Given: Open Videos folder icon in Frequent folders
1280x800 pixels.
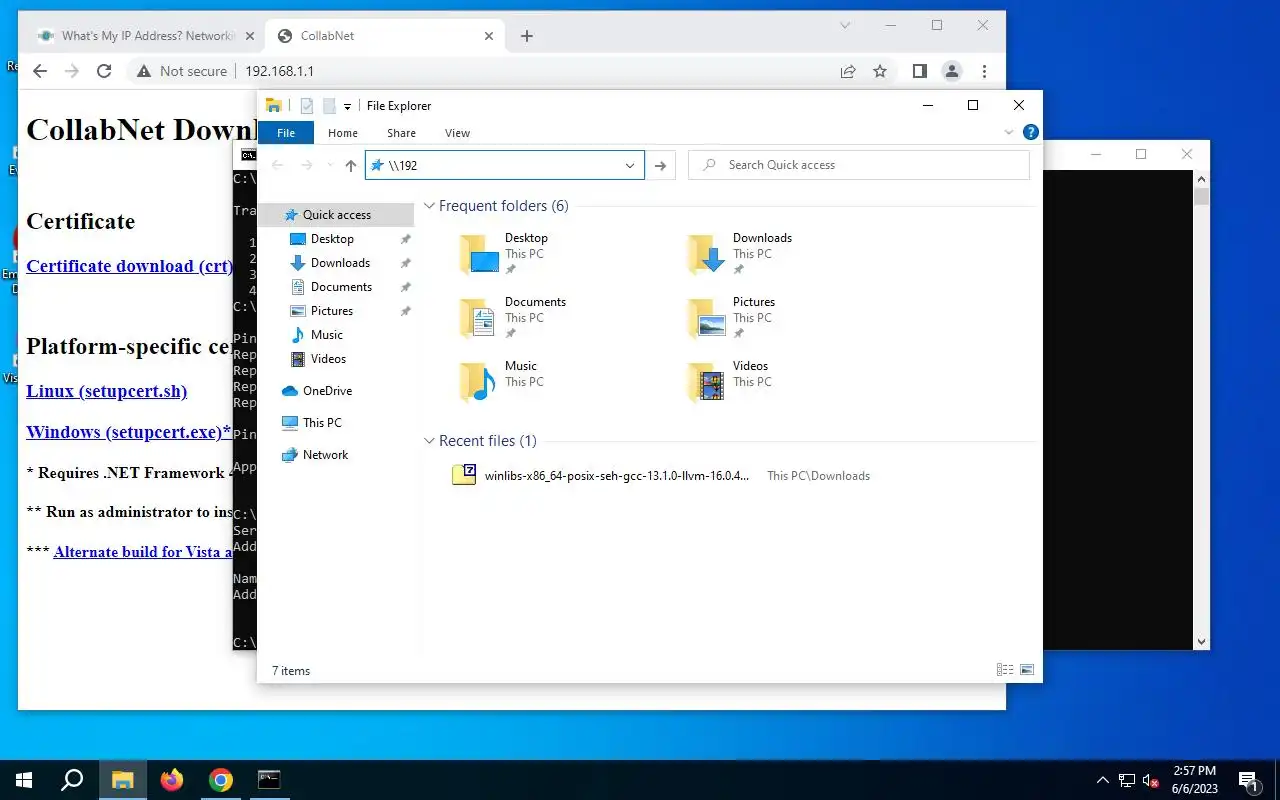Looking at the screenshot, I should tap(707, 382).
